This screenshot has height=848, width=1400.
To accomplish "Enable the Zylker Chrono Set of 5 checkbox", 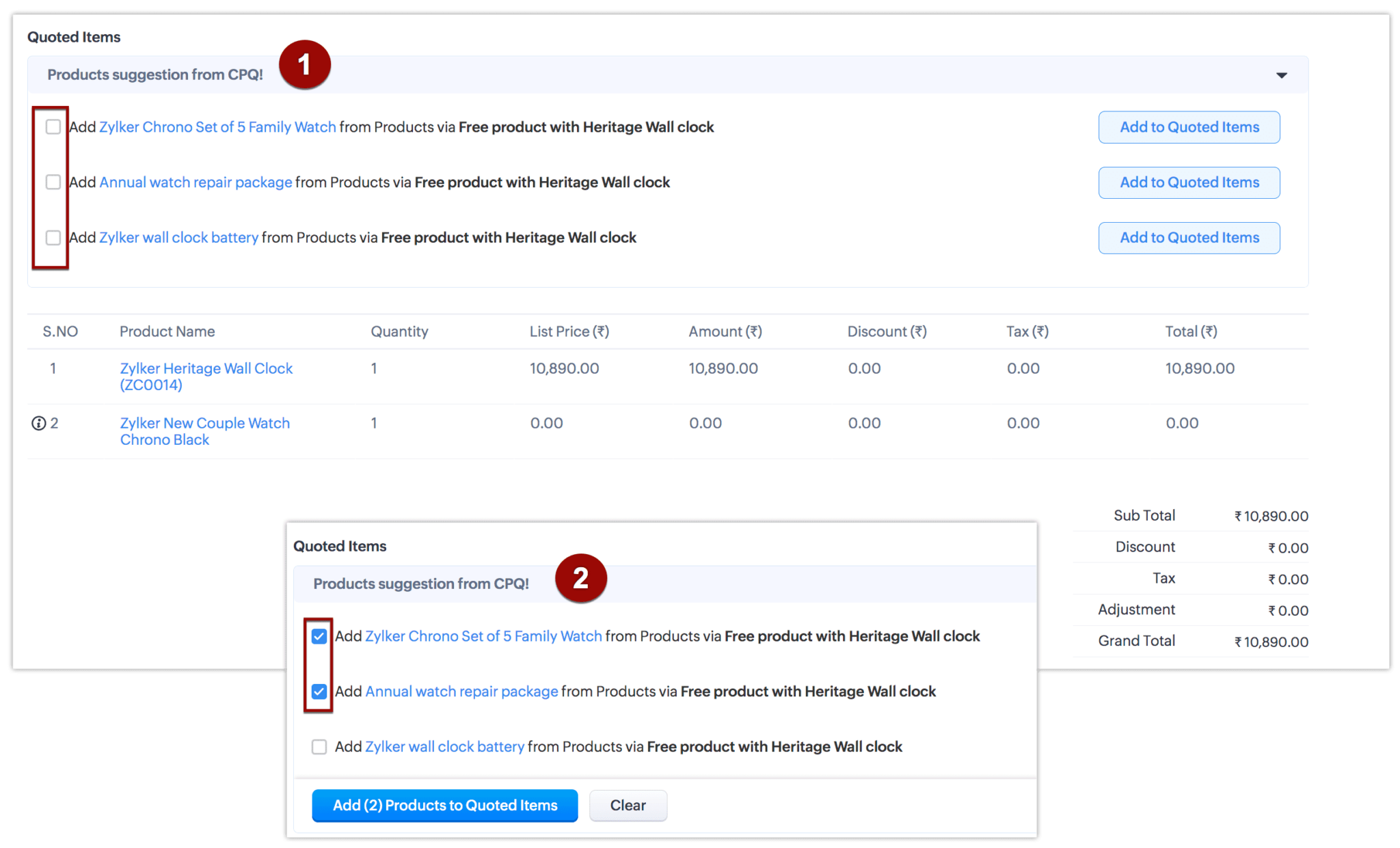I will click(53, 126).
